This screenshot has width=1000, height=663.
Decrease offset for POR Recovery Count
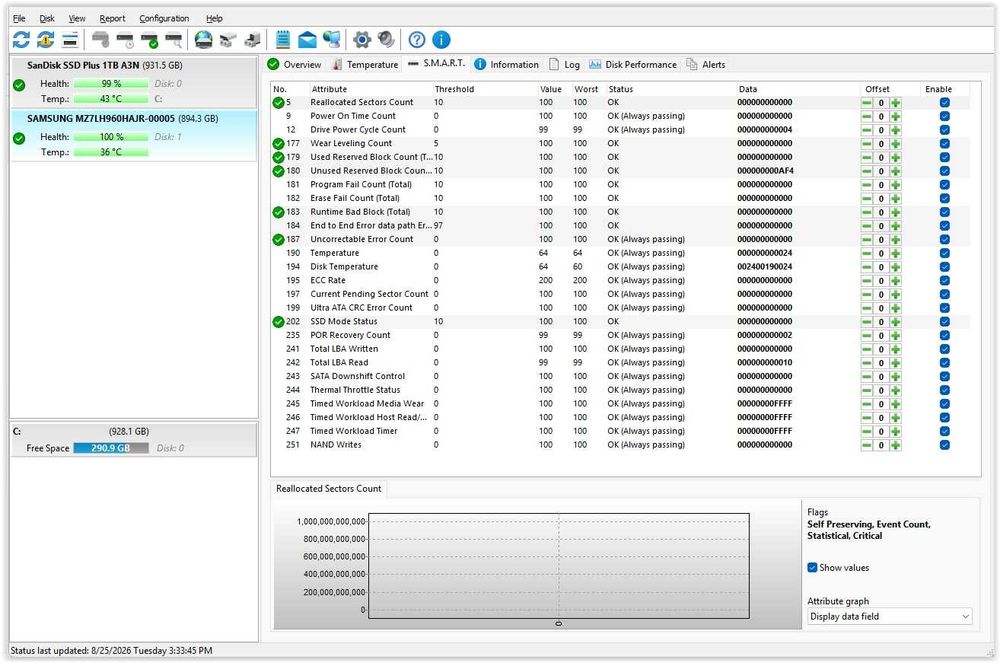click(x=867, y=336)
